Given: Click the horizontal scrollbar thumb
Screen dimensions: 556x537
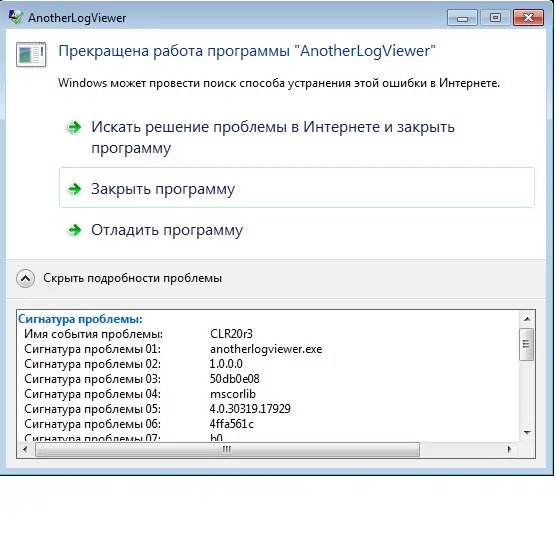Looking at the screenshot, I should 227,449.
